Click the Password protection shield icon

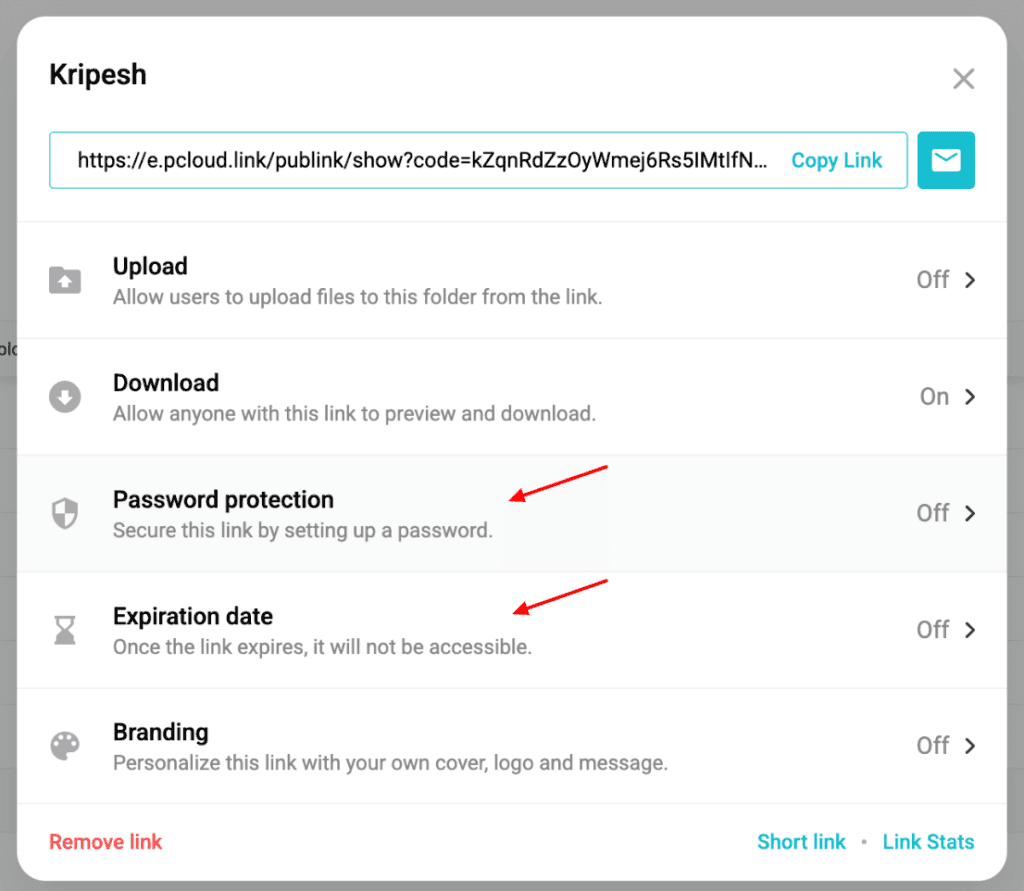(x=65, y=513)
